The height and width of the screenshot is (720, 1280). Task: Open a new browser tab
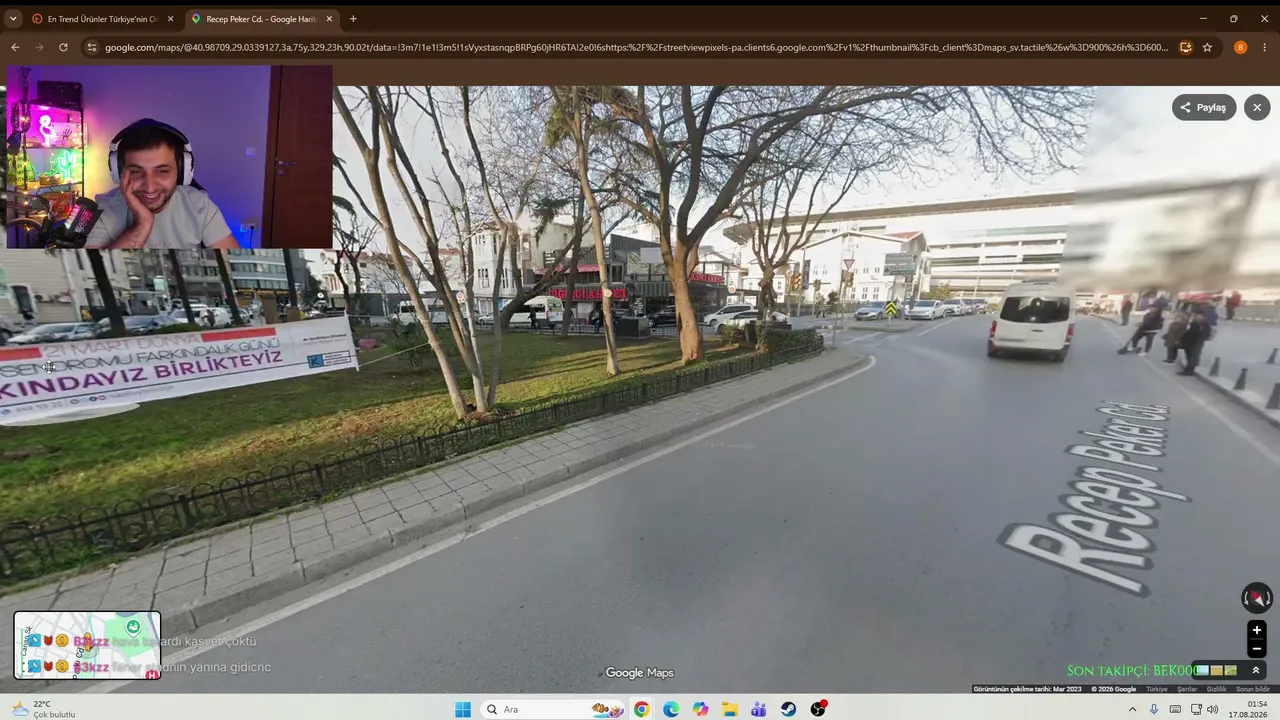pyautogui.click(x=353, y=19)
